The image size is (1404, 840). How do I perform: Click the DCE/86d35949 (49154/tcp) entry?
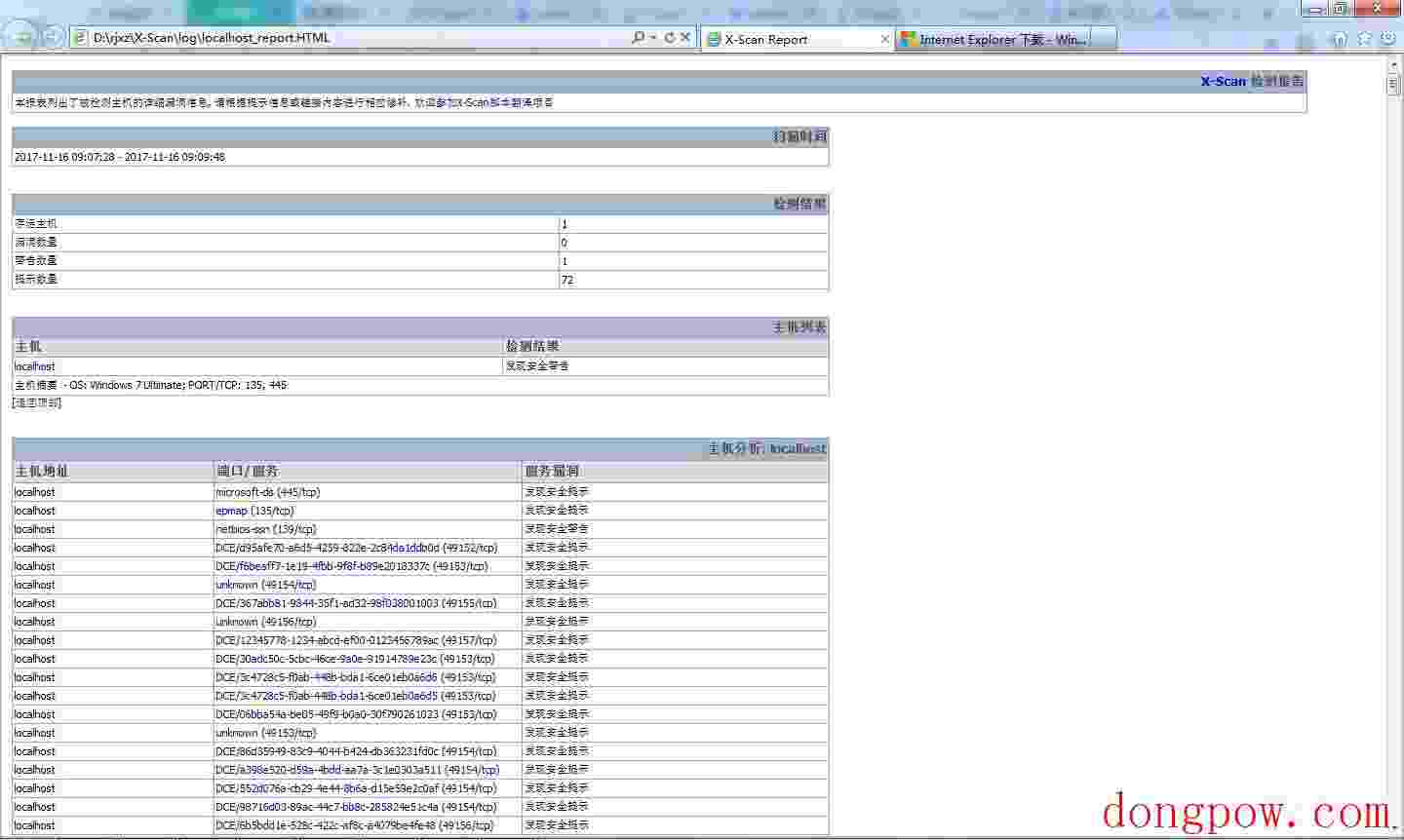point(356,751)
